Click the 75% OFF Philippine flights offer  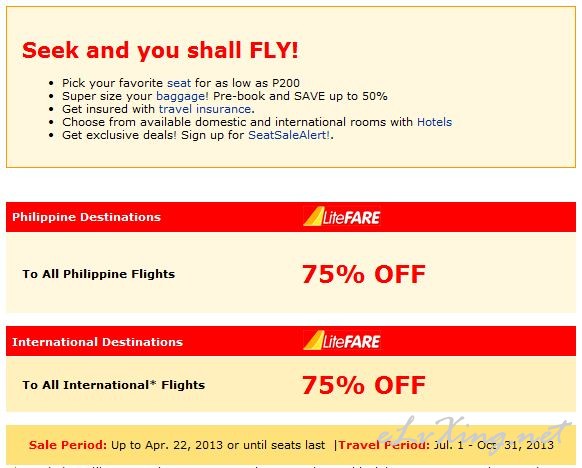(x=363, y=274)
